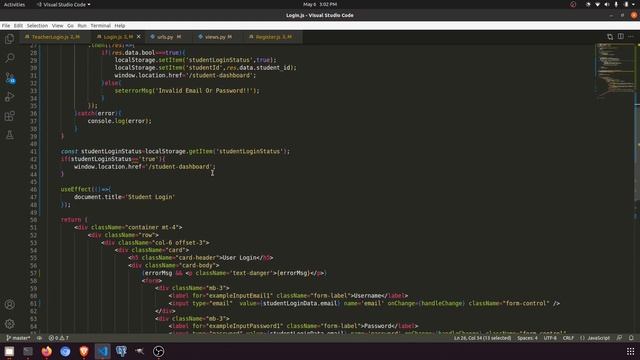
Task: Open the Source Control view
Action: click(9, 78)
